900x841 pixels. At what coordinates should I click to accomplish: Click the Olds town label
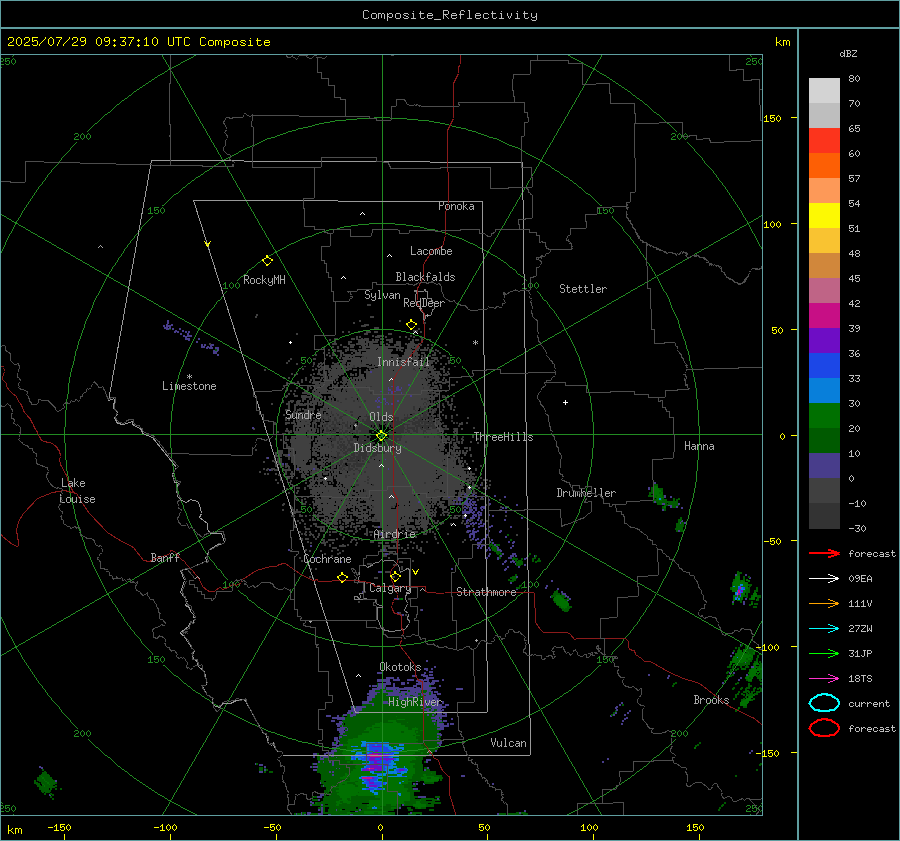(381, 417)
